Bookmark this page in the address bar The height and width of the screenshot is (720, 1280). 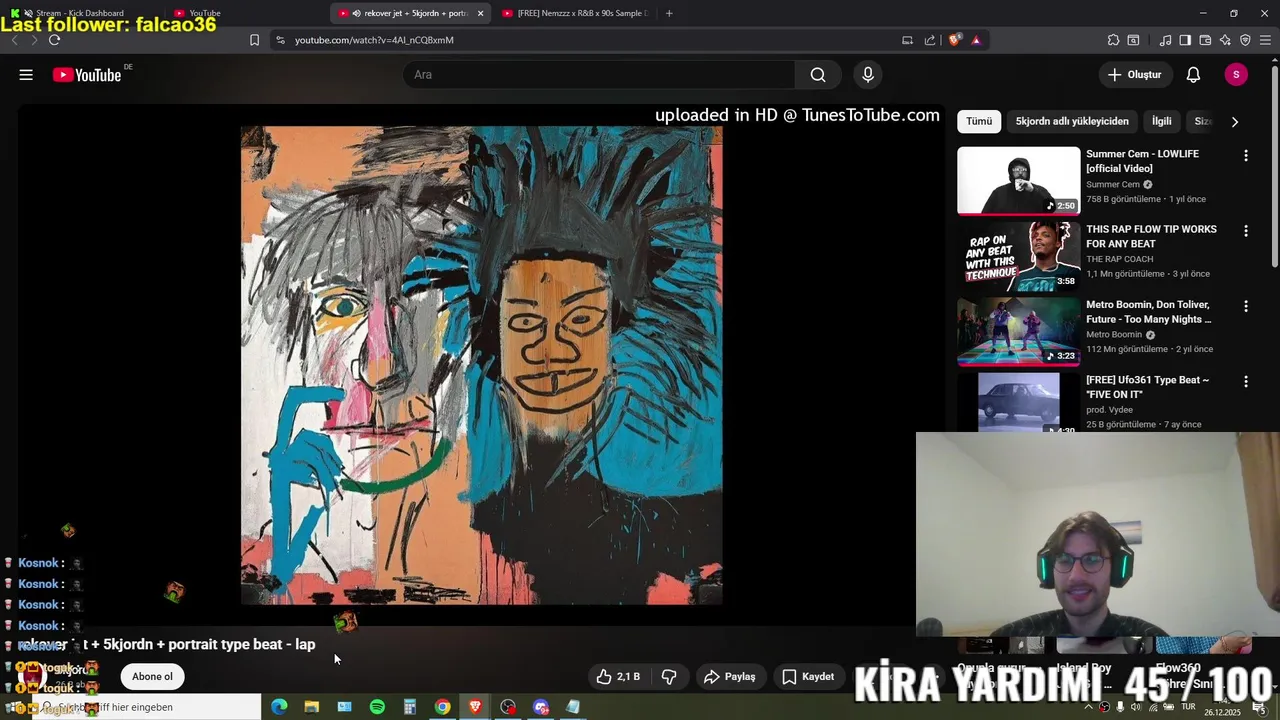[254, 40]
